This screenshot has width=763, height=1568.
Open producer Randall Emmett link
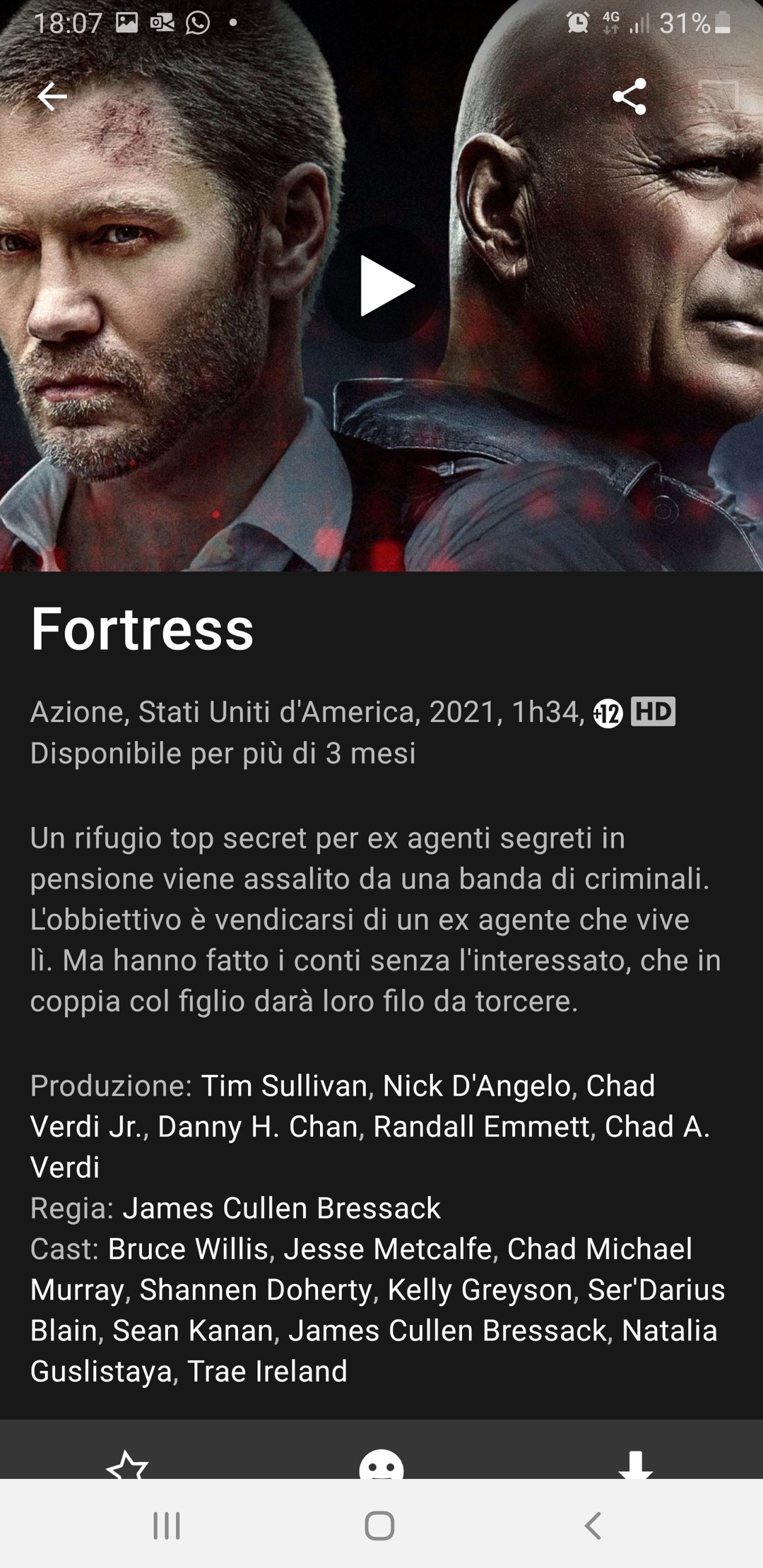(481, 1127)
